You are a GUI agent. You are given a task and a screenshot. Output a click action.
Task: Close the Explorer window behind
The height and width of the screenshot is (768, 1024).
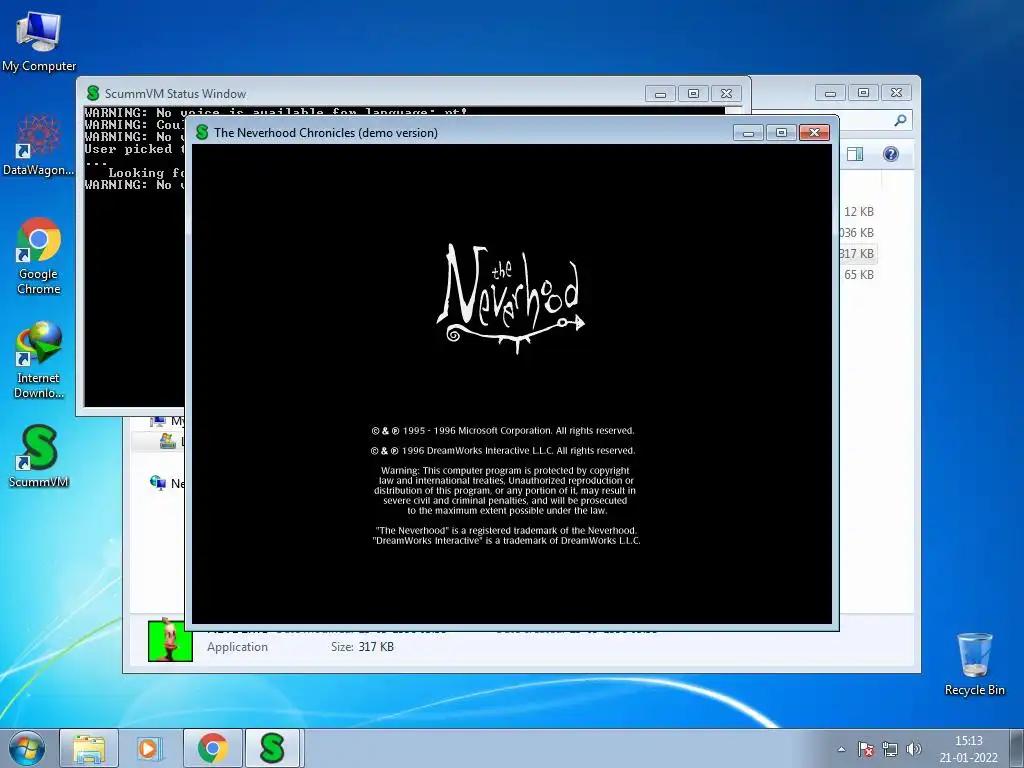tap(897, 93)
